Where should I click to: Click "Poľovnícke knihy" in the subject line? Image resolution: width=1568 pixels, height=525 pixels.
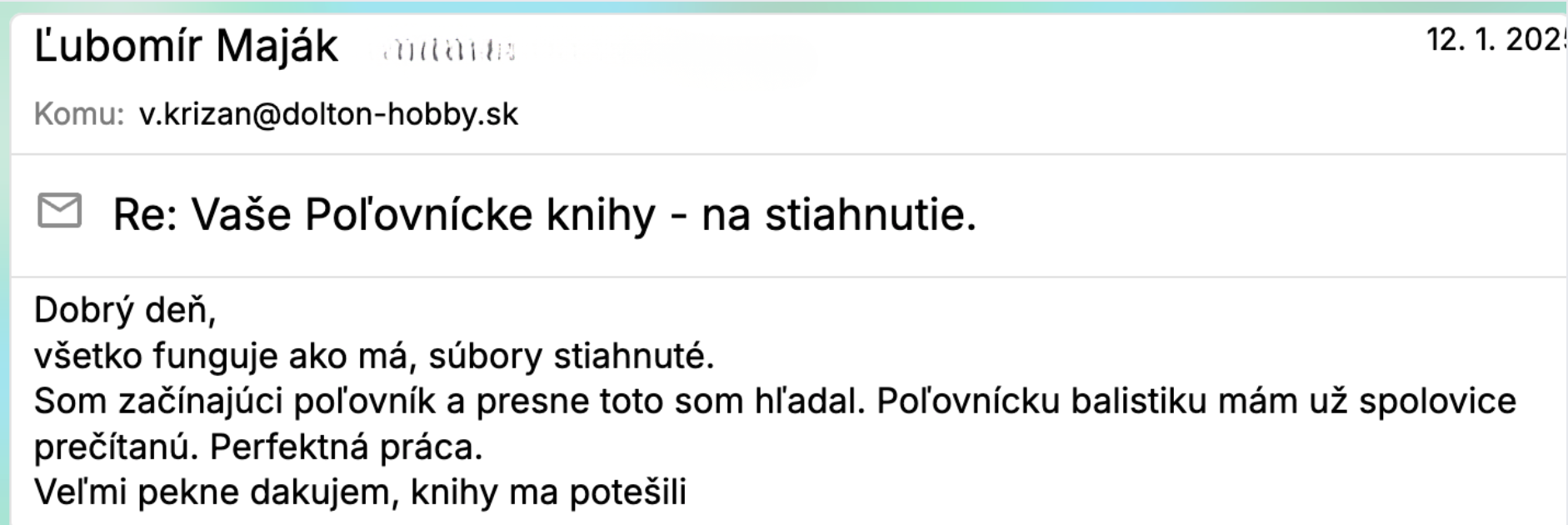pos(480,215)
